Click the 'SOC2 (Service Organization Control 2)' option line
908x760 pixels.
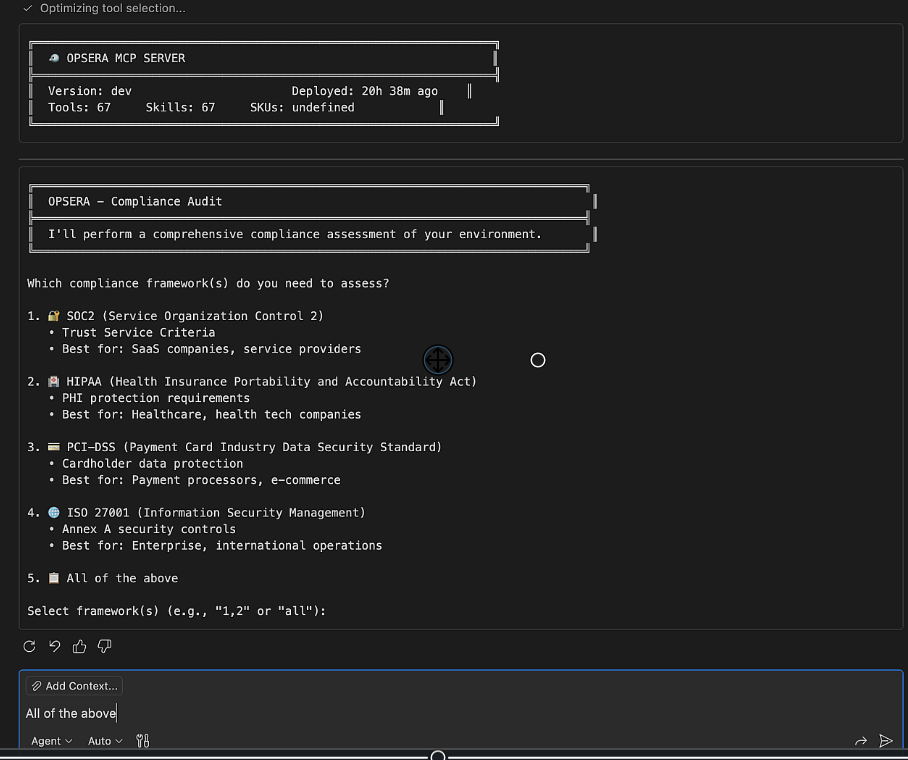pyautogui.click(x=194, y=316)
